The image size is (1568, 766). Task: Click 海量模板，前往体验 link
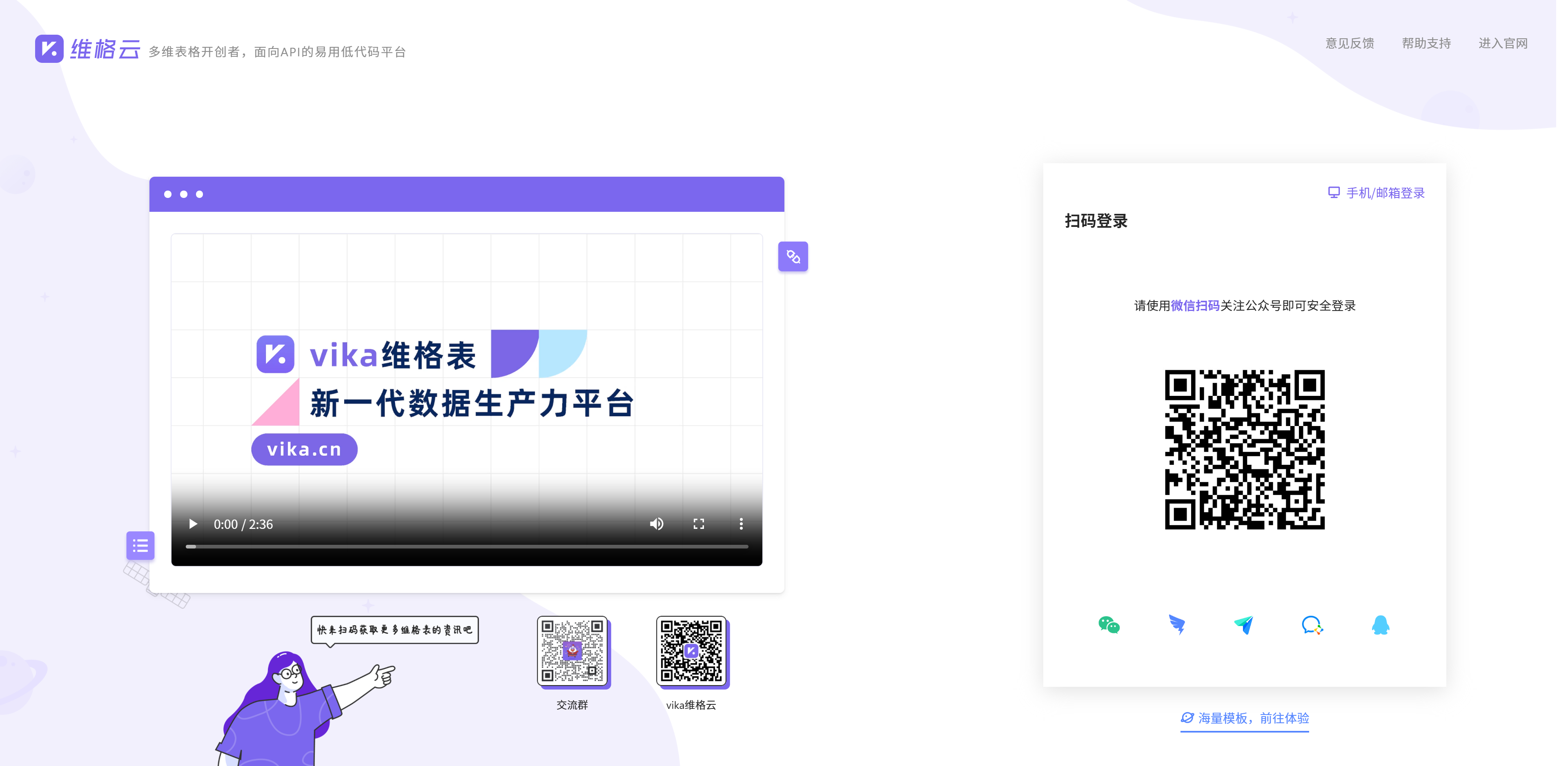[x=1245, y=718]
